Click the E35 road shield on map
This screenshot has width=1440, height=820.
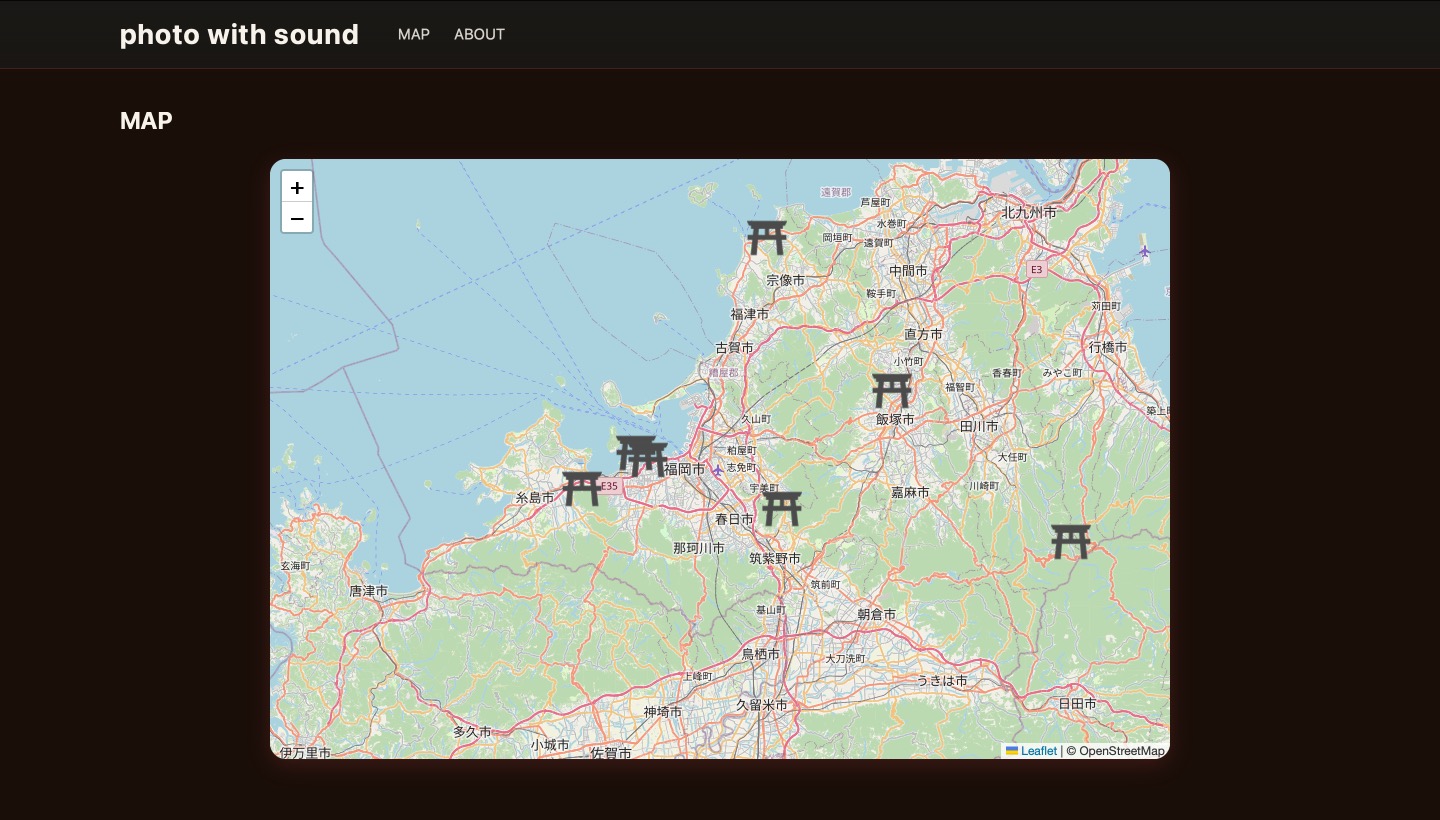609,486
